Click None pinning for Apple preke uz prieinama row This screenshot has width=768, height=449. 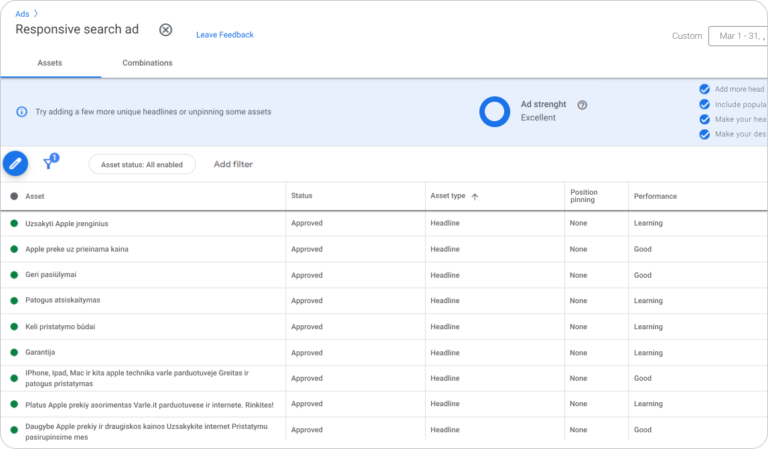coord(578,249)
